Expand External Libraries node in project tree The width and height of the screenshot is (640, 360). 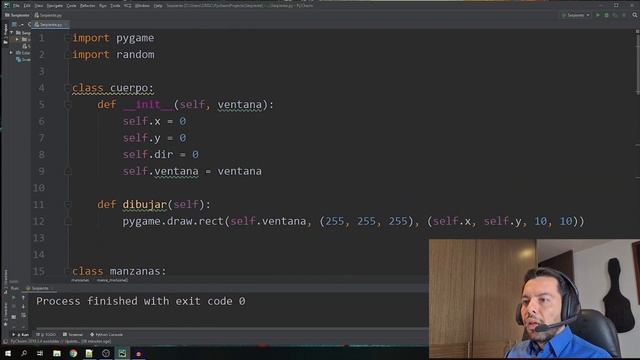tap(11, 53)
